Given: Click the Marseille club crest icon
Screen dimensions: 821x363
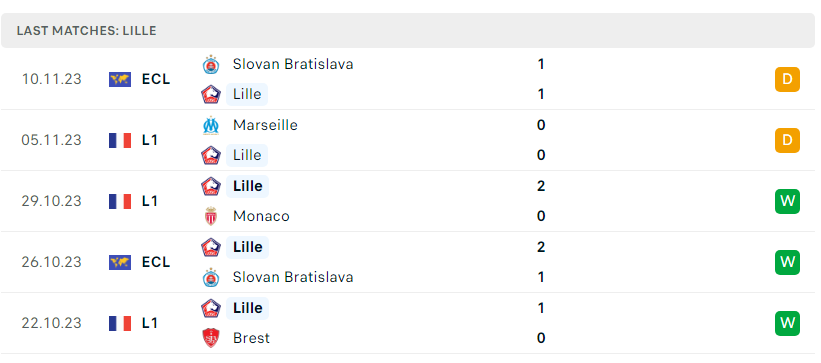Looking at the screenshot, I should click(x=211, y=125).
